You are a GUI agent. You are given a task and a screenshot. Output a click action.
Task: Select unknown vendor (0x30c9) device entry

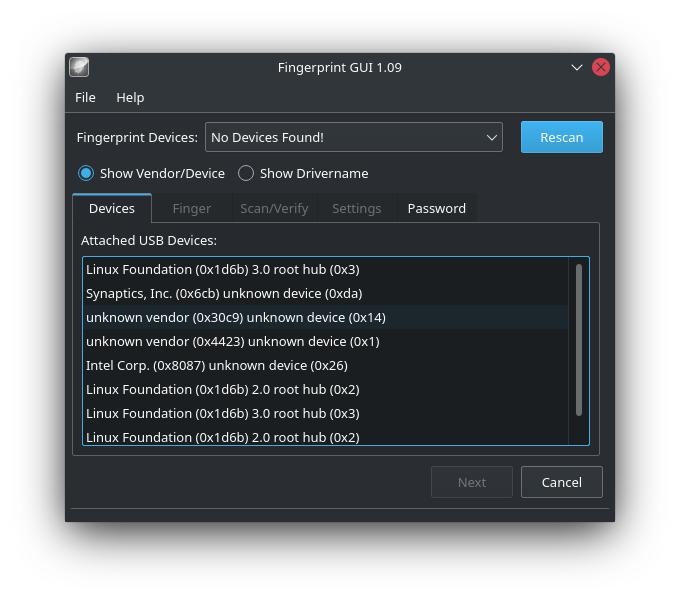(236, 317)
